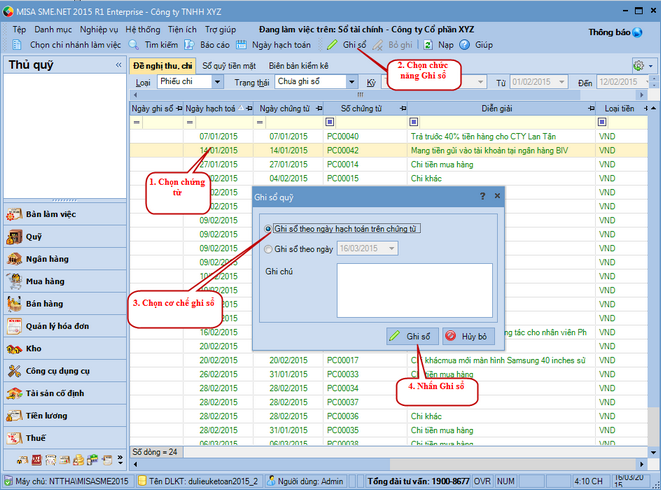Open the Tiện ích menu
The width and height of the screenshot is (661, 490).
(x=182, y=30)
